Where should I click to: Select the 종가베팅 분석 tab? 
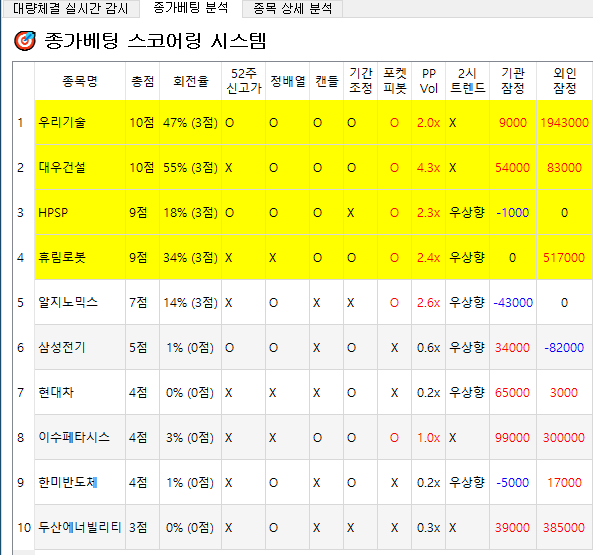[191, 8]
